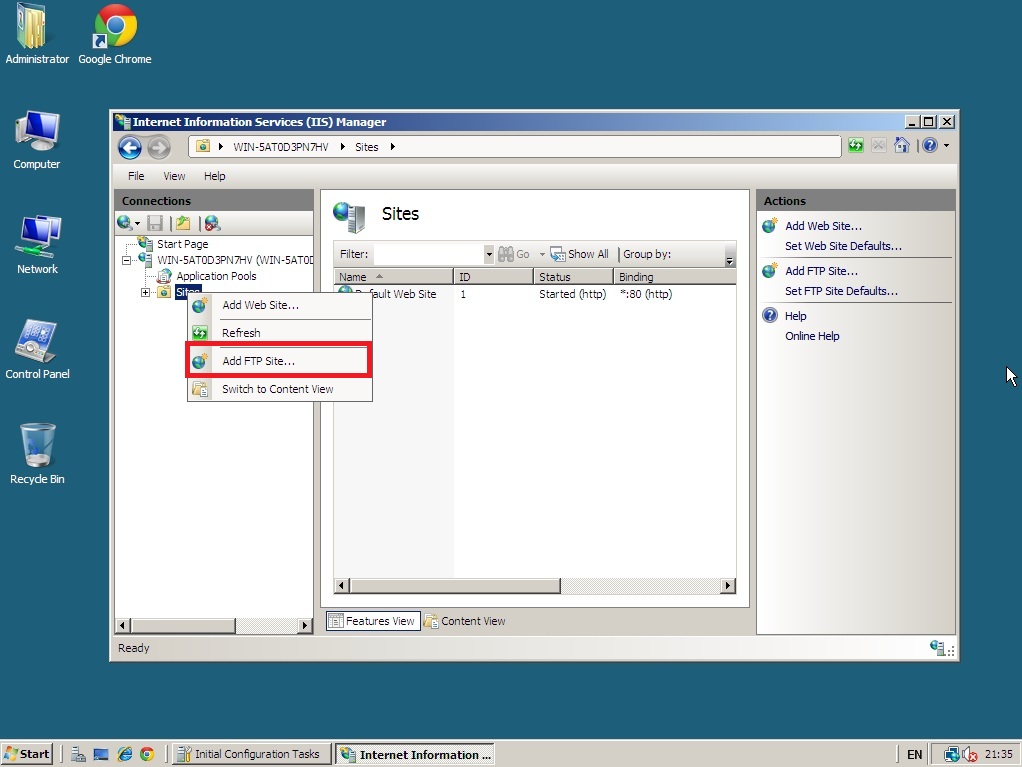Click Add Web Site in the Actions pane
1022x767 pixels.
823,226
